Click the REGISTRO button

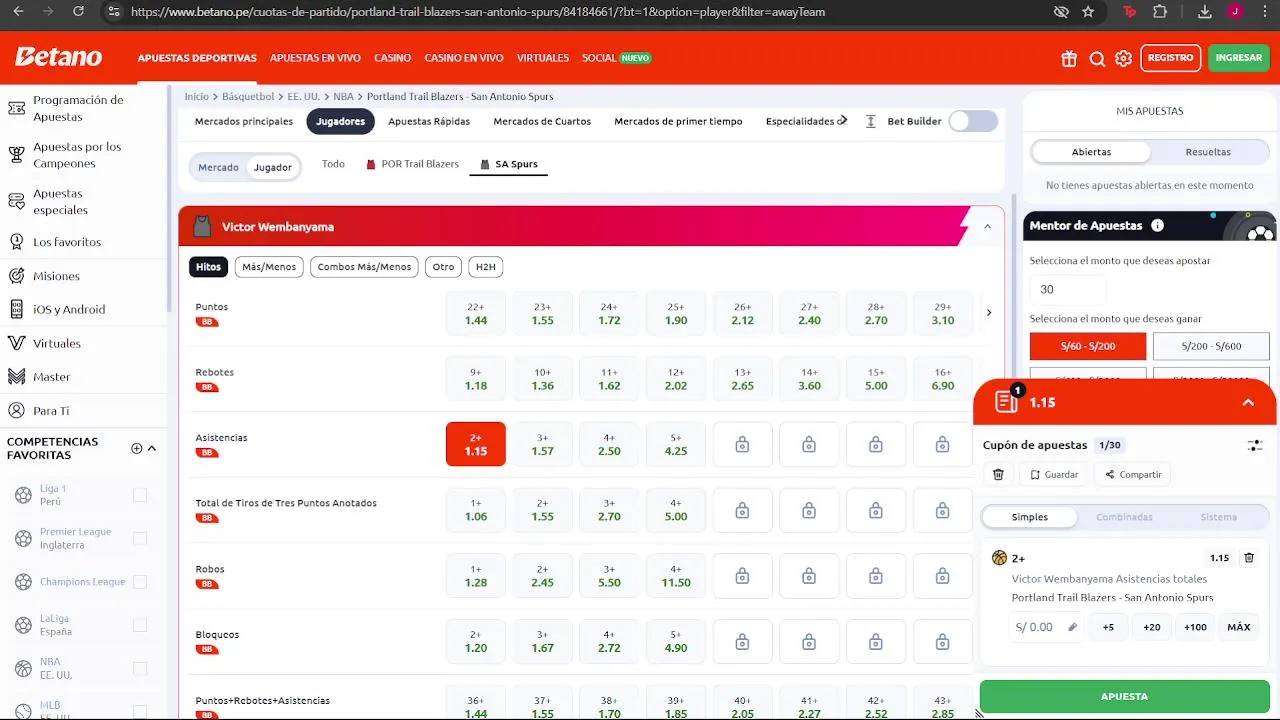tap(1170, 58)
